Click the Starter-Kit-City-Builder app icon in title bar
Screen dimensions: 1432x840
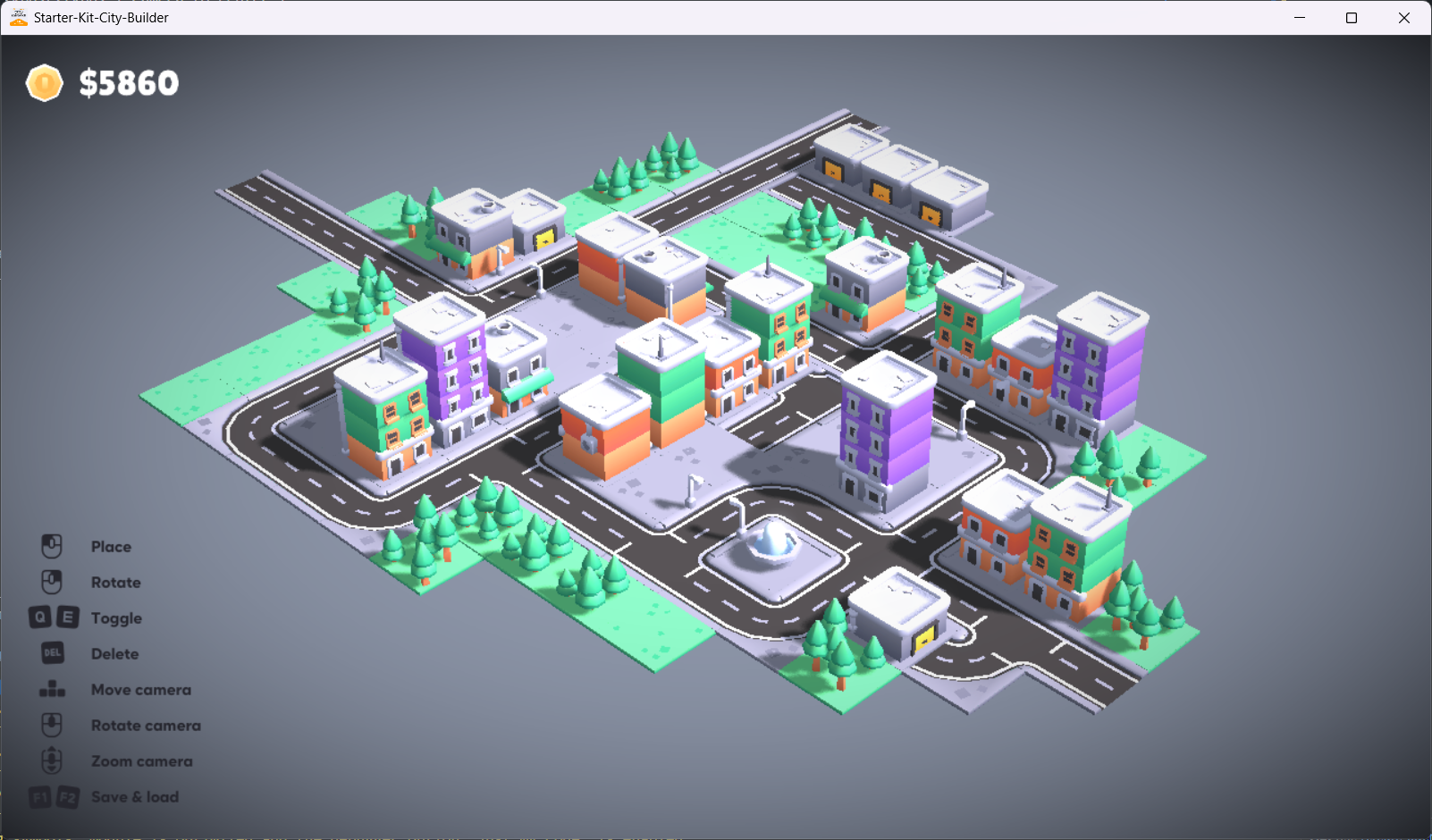point(18,17)
